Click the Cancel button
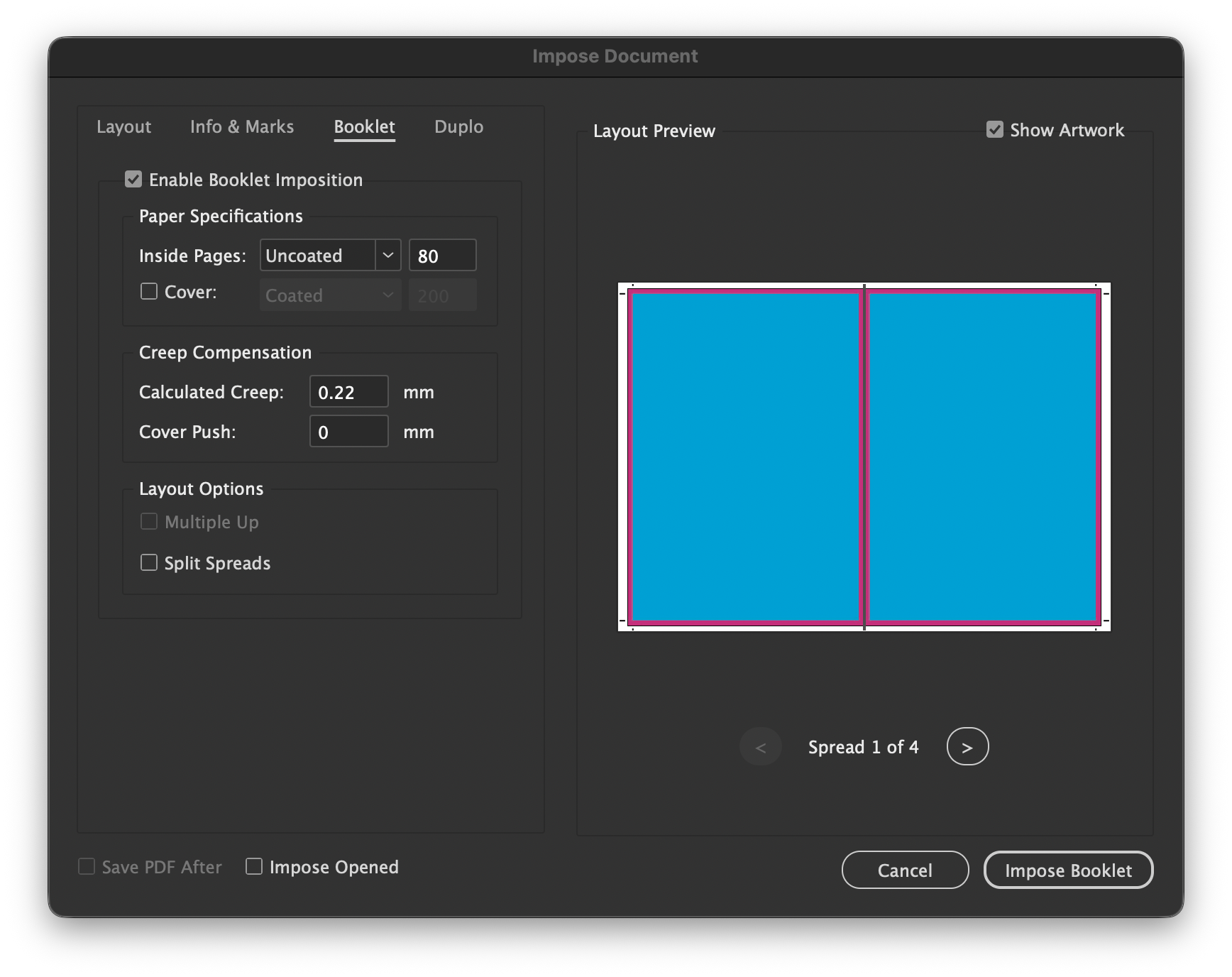Viewport: 1232px width, 977px height. tap(905, 870)
